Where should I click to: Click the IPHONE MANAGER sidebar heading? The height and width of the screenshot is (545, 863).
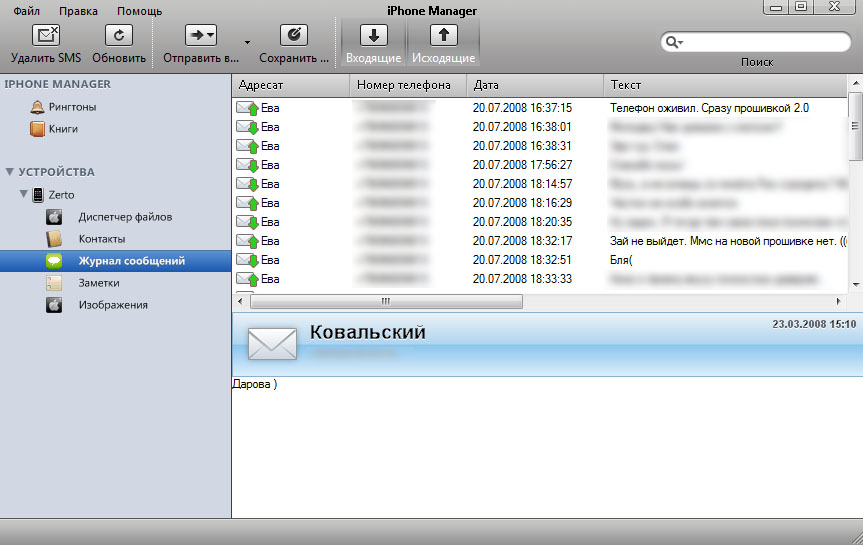coord(58,84)
